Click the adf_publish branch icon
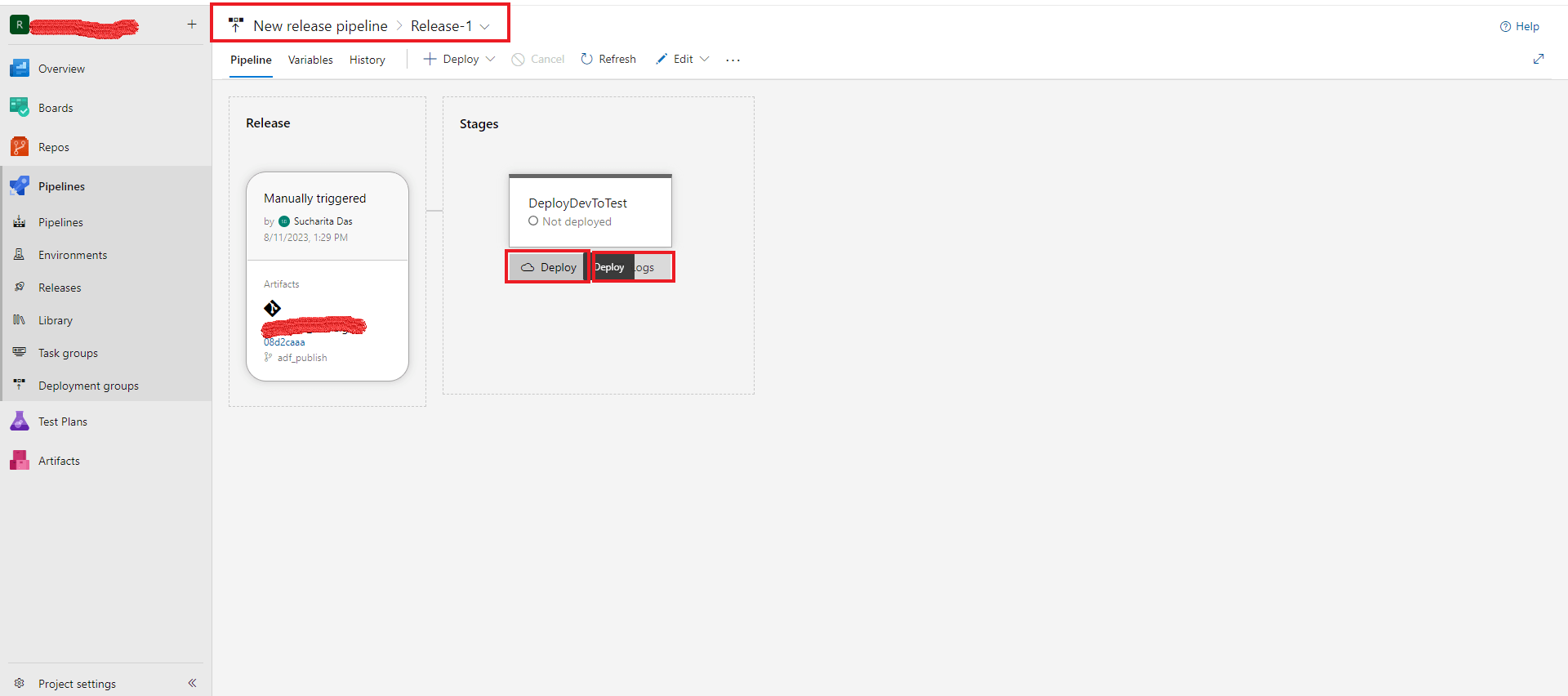The height and width of the screenshot is (696, 1568). (x=268, y=357)
